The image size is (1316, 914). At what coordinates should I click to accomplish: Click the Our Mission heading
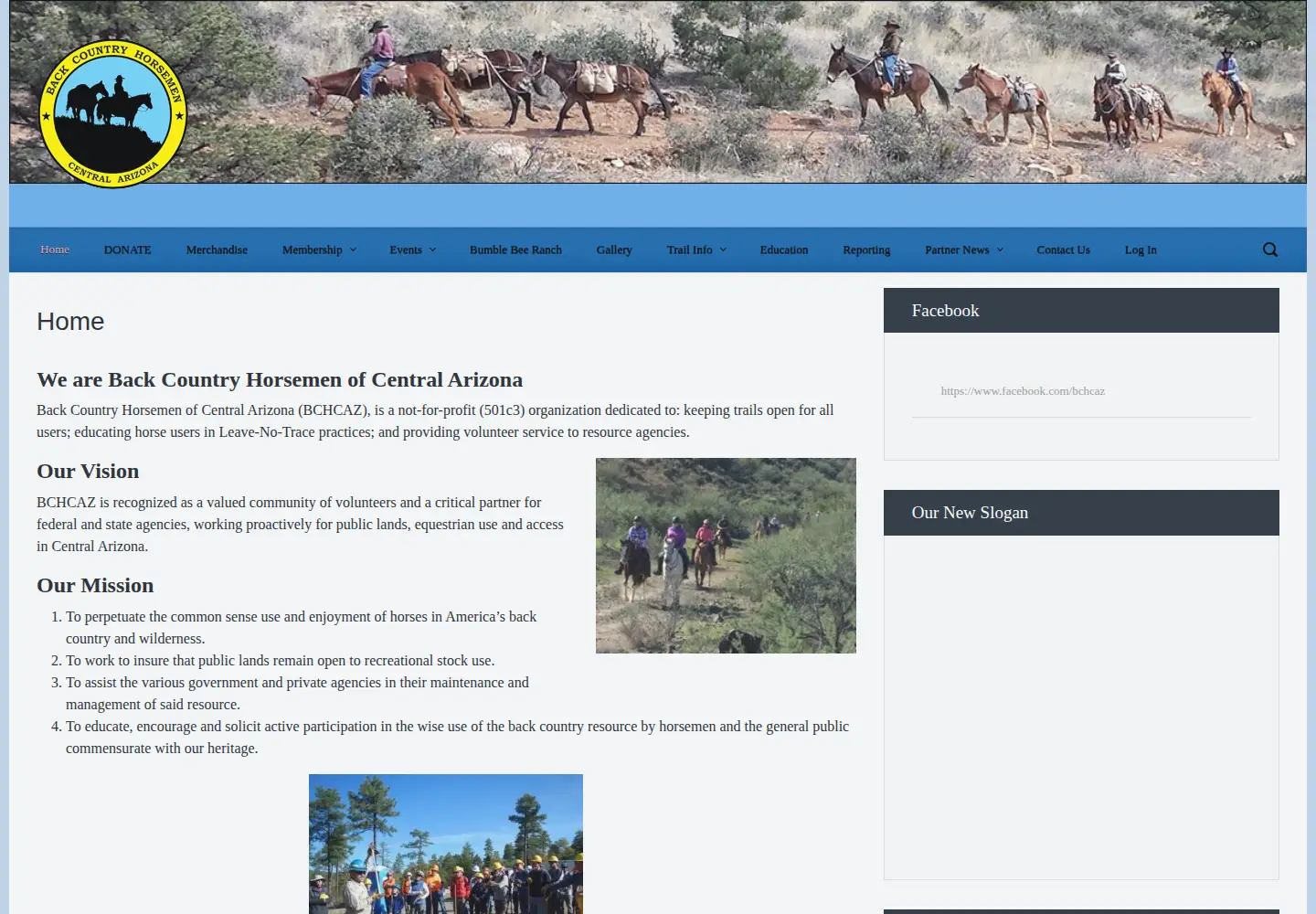[95, 585]
